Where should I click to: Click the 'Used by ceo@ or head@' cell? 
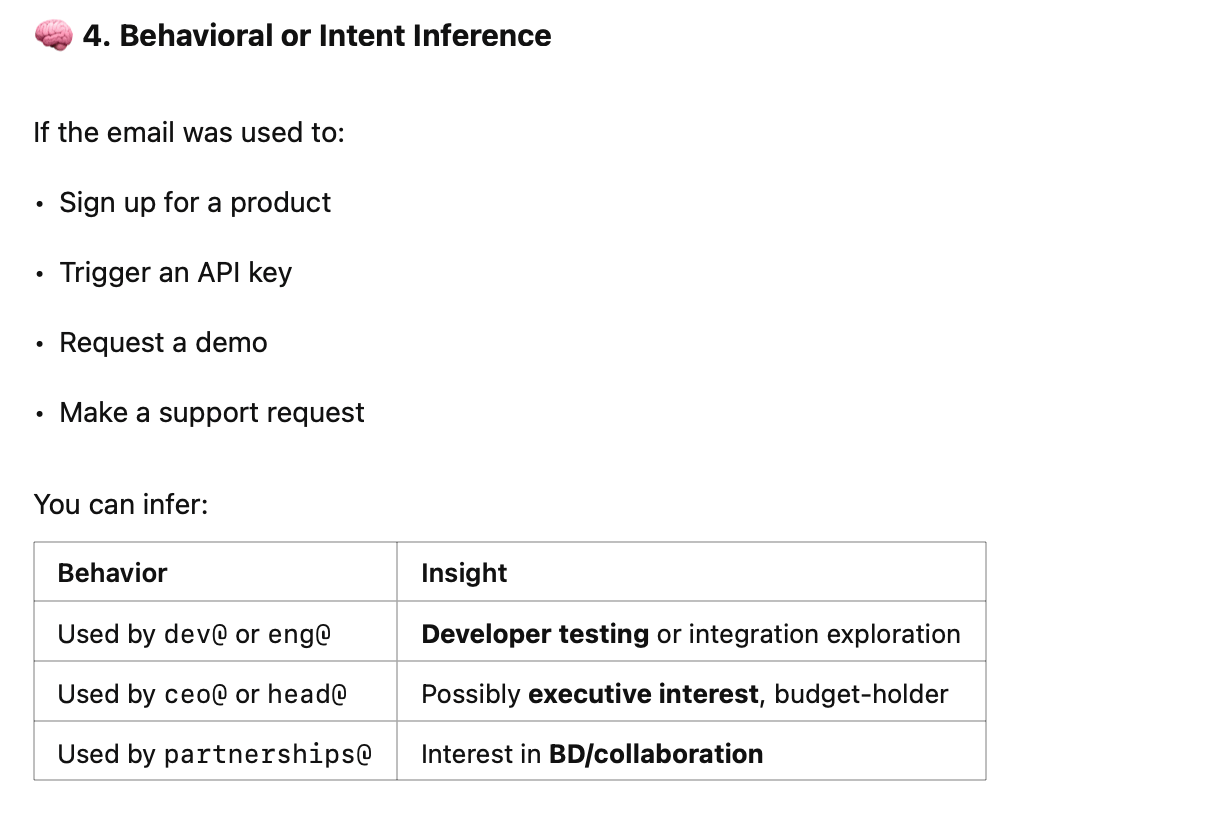(x=215, y=692)
